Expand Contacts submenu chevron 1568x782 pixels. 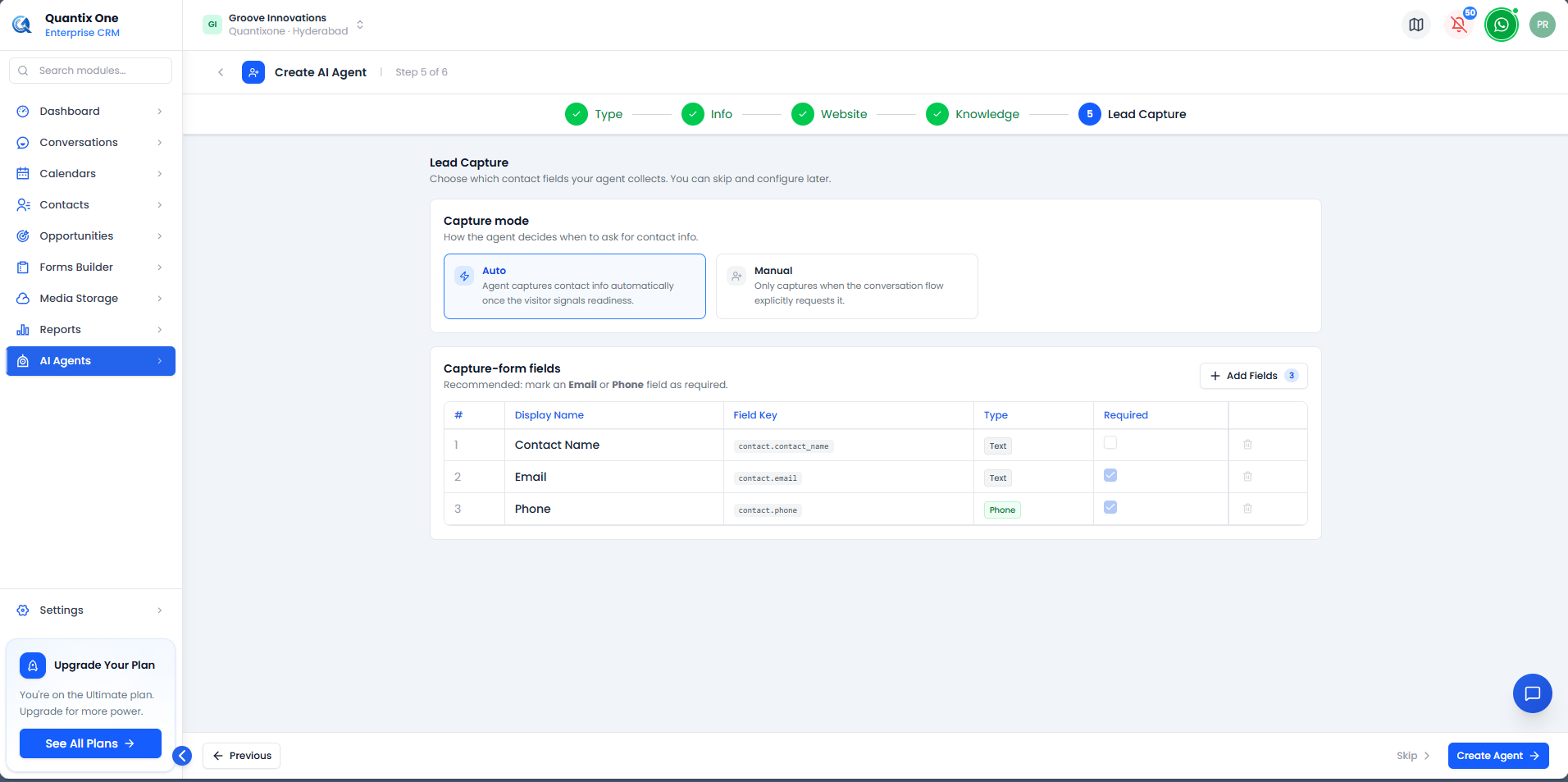(x=160, y=205)
